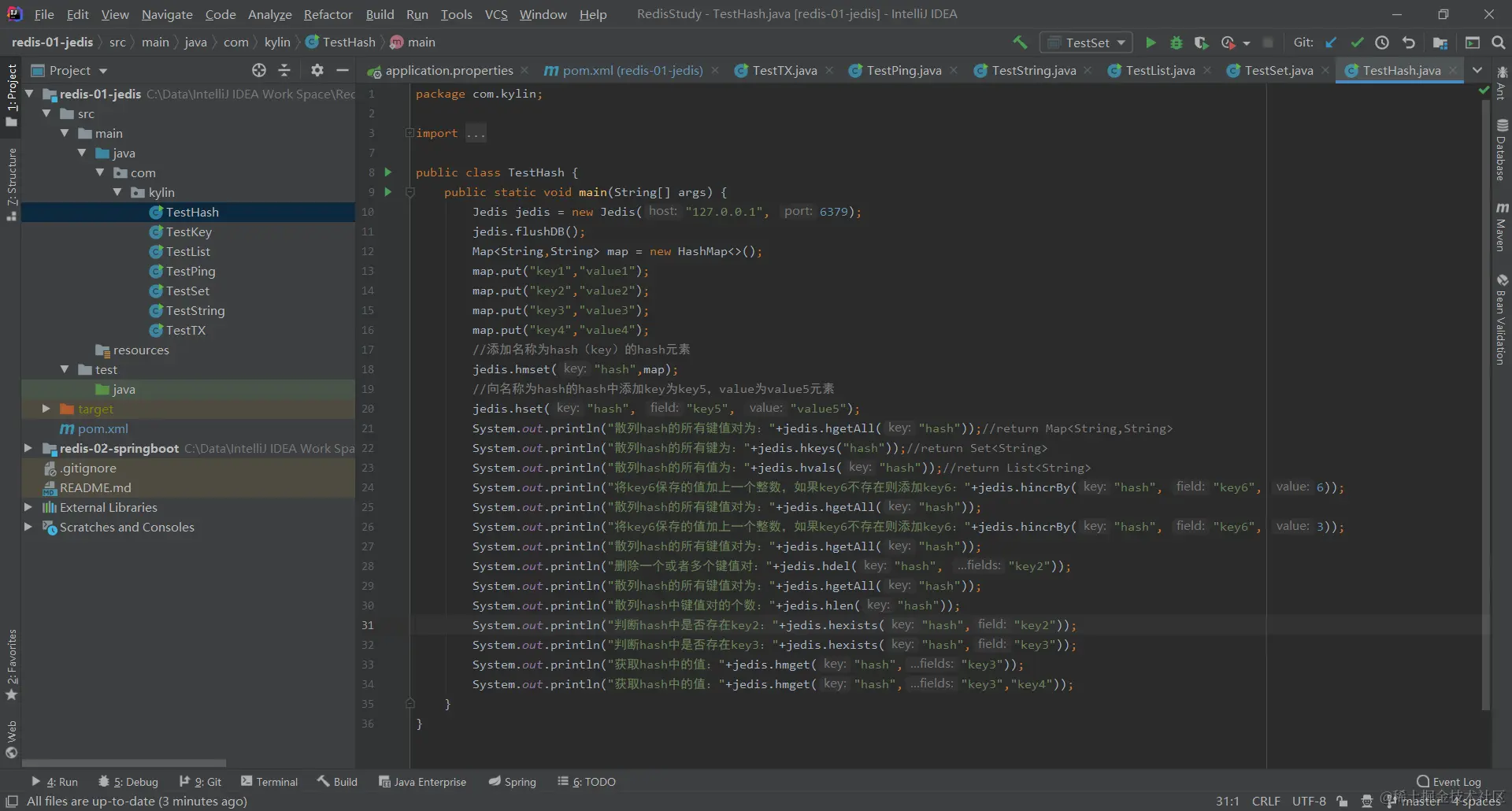The width and height of the screenshot is (1512, 811).
Task: Open the Bean Validation tool window
Action: [1502, 319]
